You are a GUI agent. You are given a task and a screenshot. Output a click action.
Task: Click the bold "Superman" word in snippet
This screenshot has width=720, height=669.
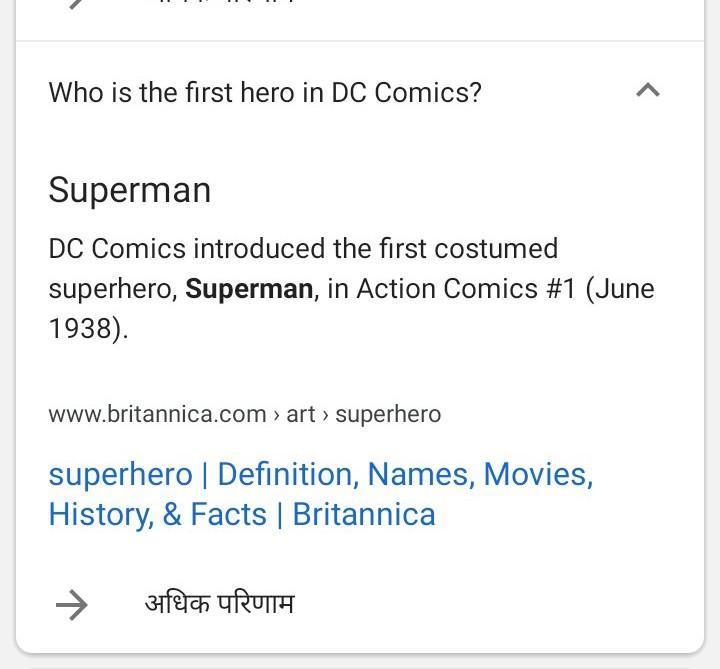249,289
